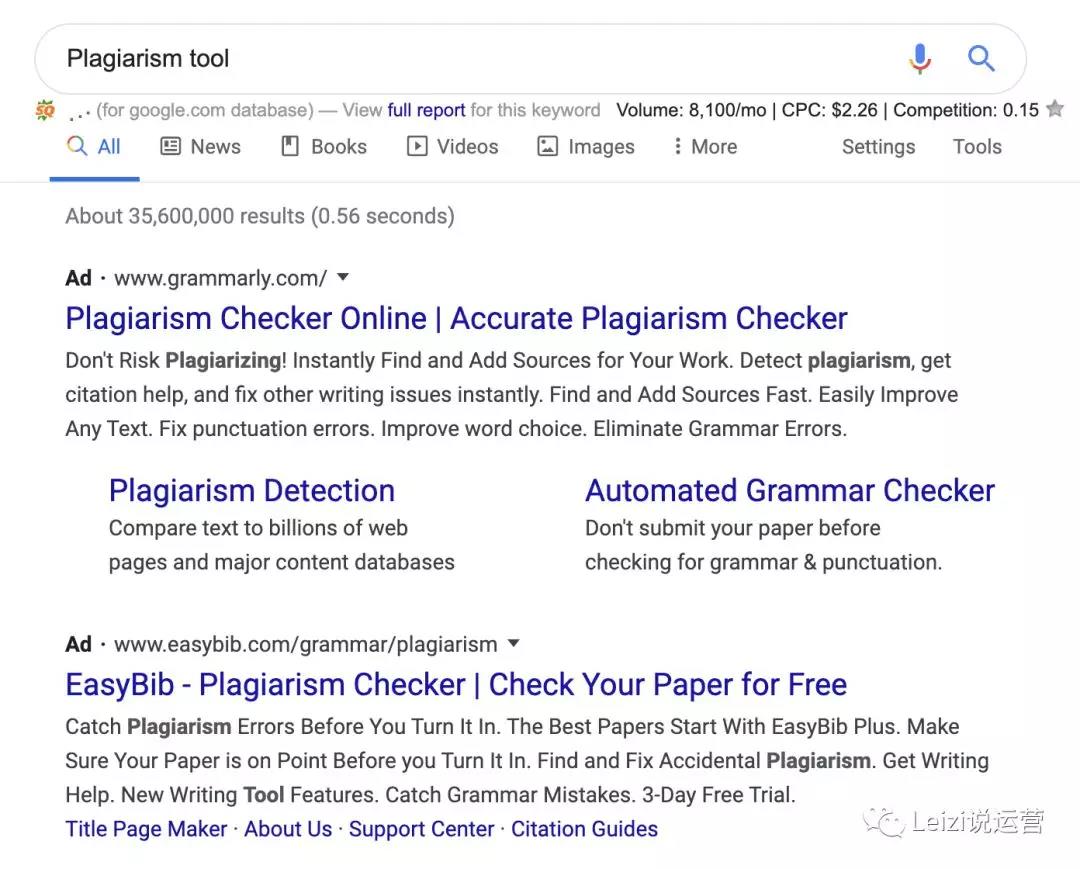The image size is (1080, 869).
Task: Expand the grammarly.com ad dropdown arrow
Action: (343, 277)
